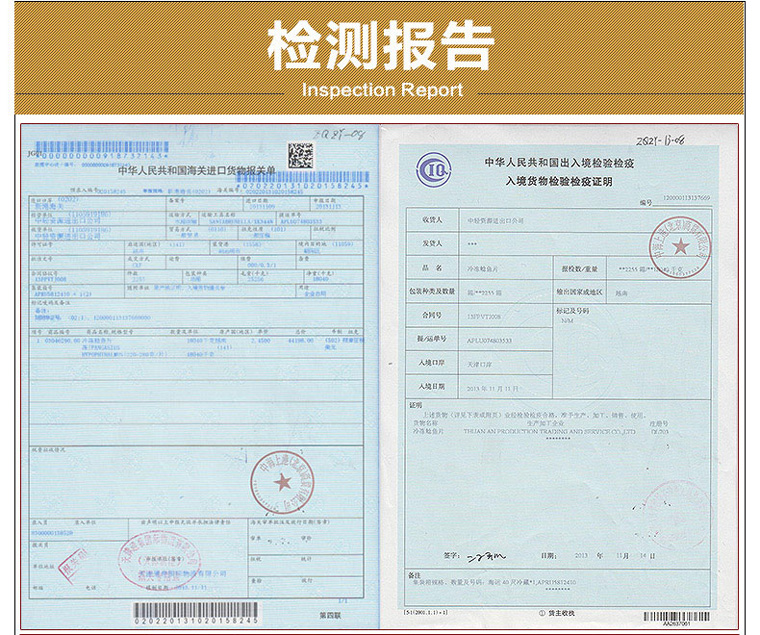Image resolution: width=760 pixels, height=635 pixels.
Task: Click the 中华人民共和国海关进口货物报关单 title
Action: coord(203,171)
